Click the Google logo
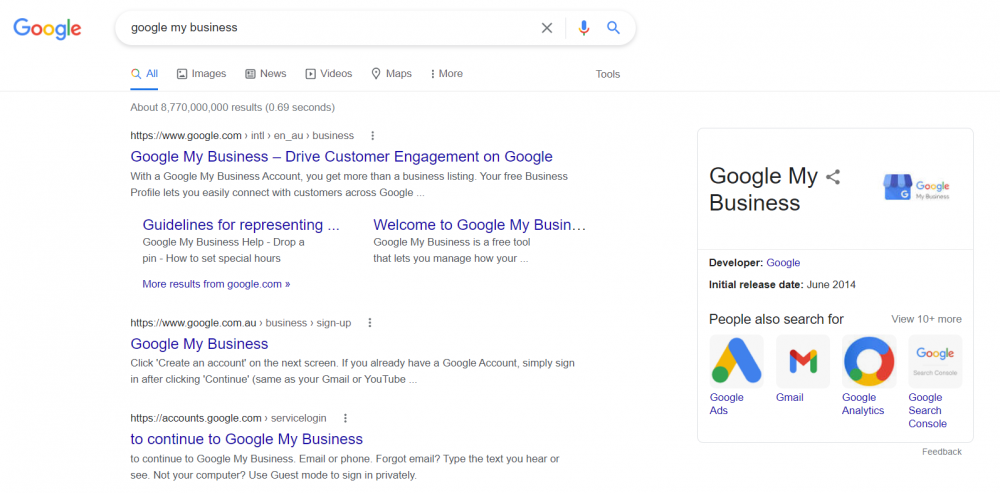Viewport: 1000px width, 493px height. click(x=47, y=29)
